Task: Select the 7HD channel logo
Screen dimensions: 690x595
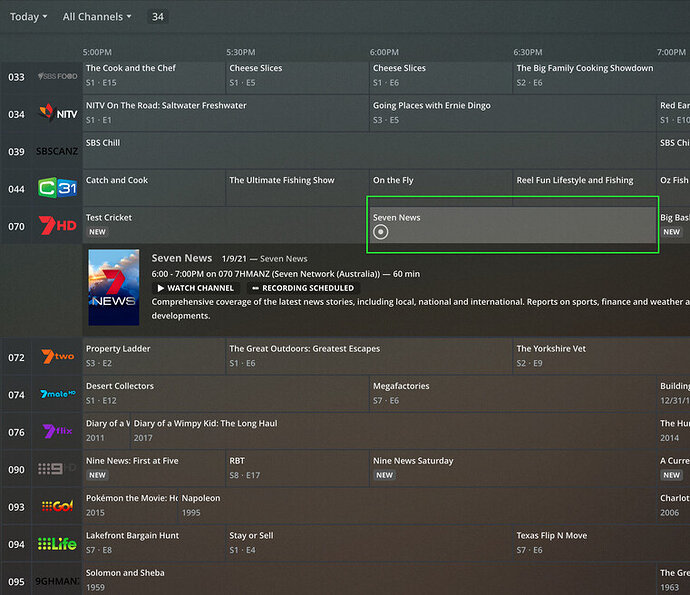Action: 58,225
